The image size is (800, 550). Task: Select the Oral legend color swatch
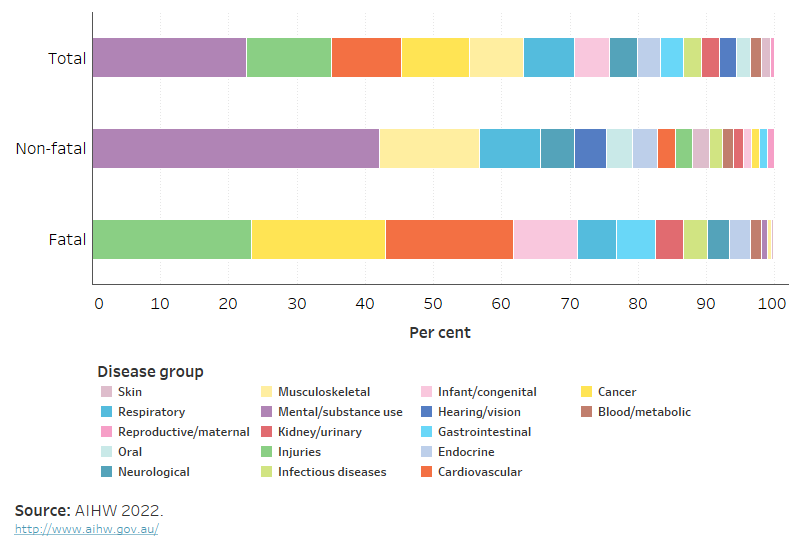(105, 452)
